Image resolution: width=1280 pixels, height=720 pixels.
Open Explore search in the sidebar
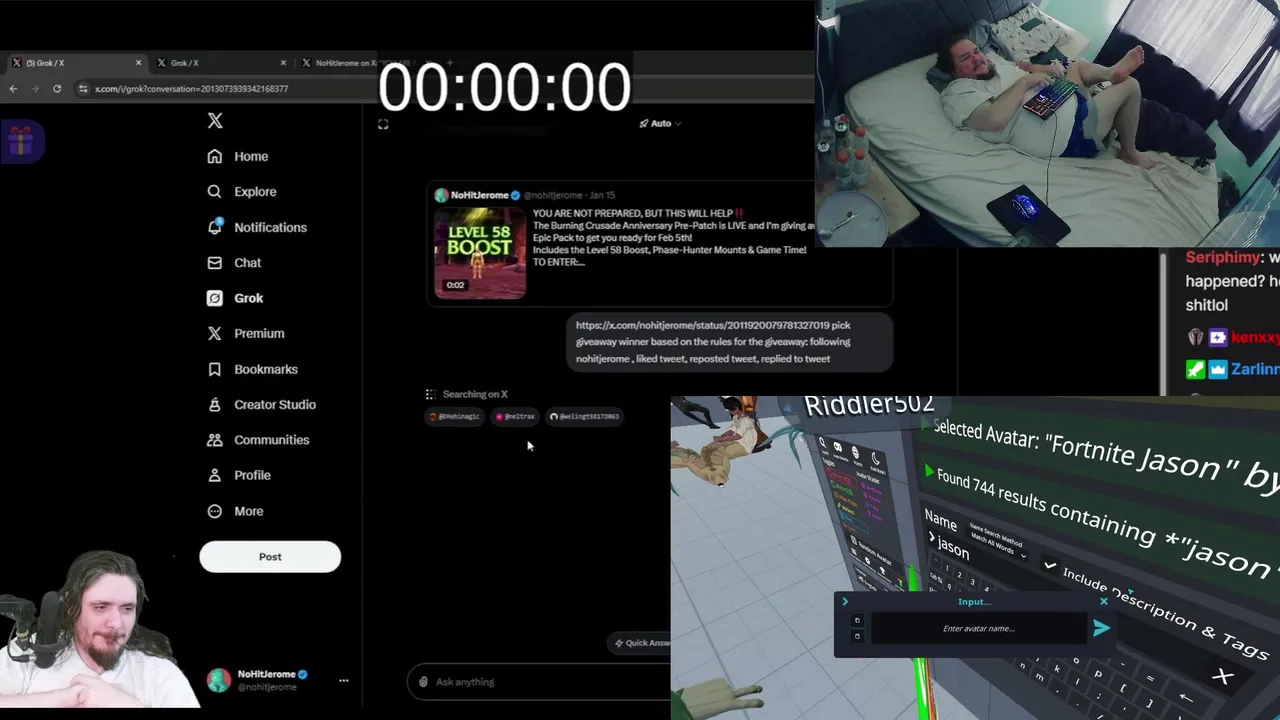tap(241, 191)
